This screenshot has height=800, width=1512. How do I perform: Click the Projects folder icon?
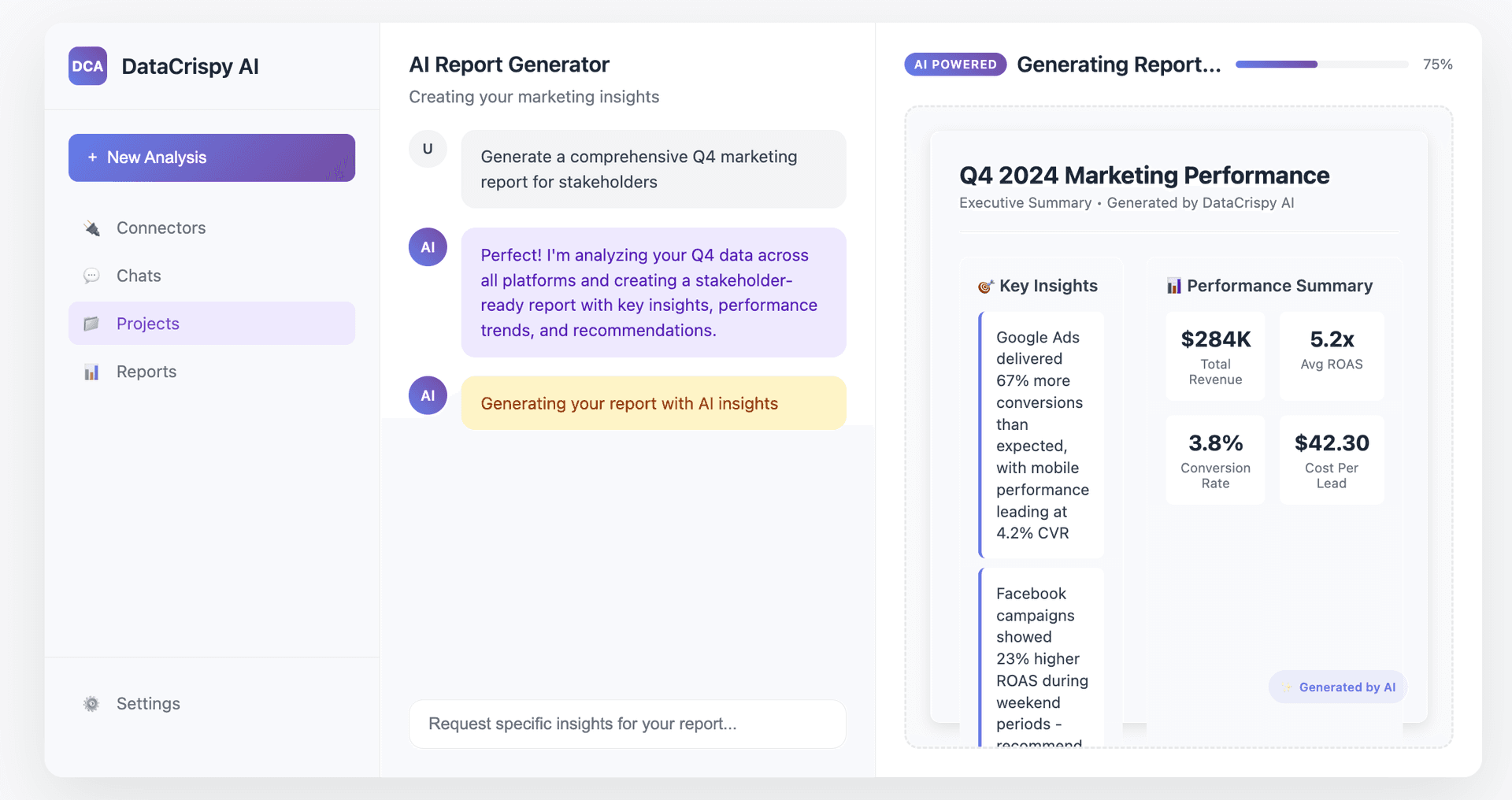tap(92, 324)
